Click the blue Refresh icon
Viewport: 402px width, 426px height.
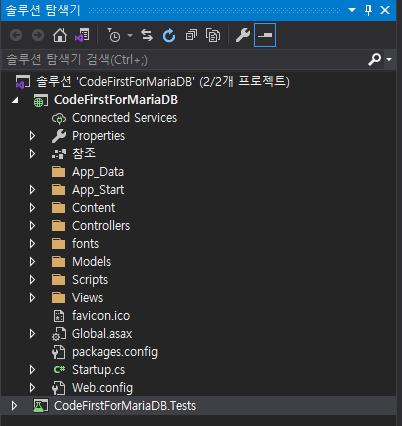click(x=169, y=35)
